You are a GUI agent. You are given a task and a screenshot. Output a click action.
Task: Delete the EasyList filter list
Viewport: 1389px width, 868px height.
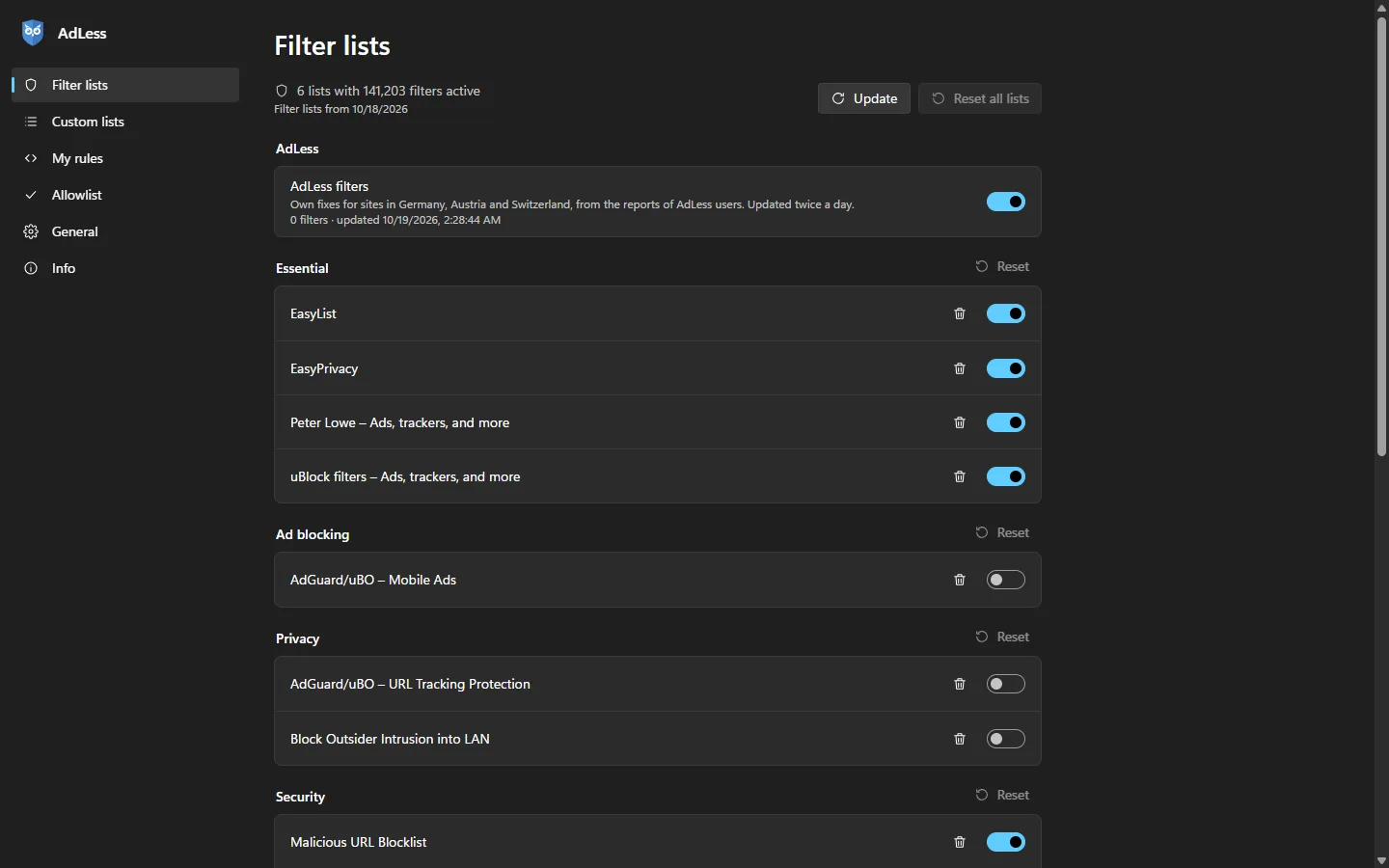[x=960, y=313]
